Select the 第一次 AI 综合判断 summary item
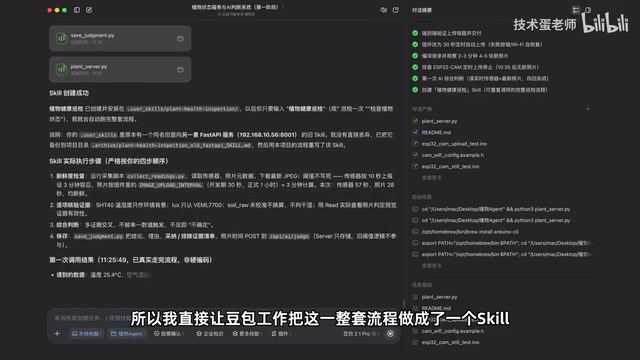This screenshot has height=360, width=640. pyautogui.click(x=485, y=78)
